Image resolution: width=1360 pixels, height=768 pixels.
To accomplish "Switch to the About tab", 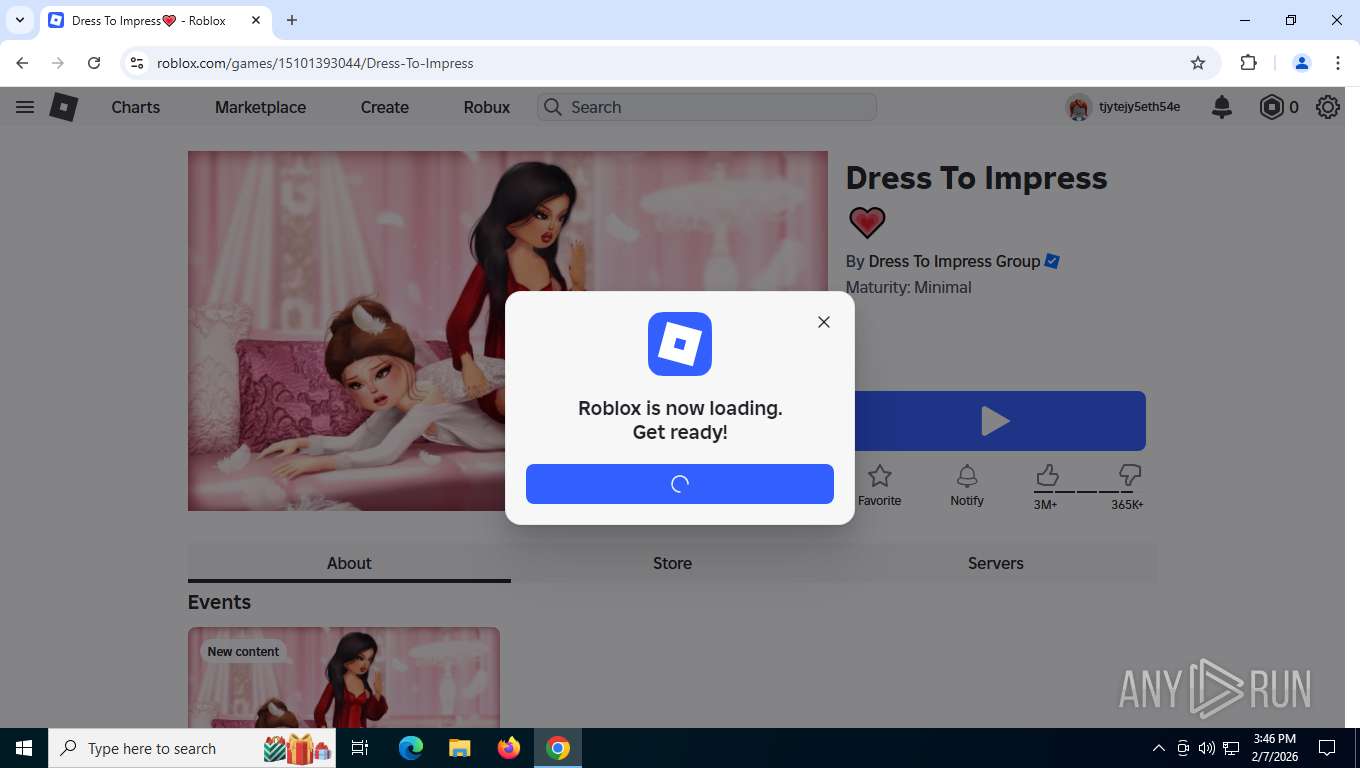I will (x=349, y=563).
